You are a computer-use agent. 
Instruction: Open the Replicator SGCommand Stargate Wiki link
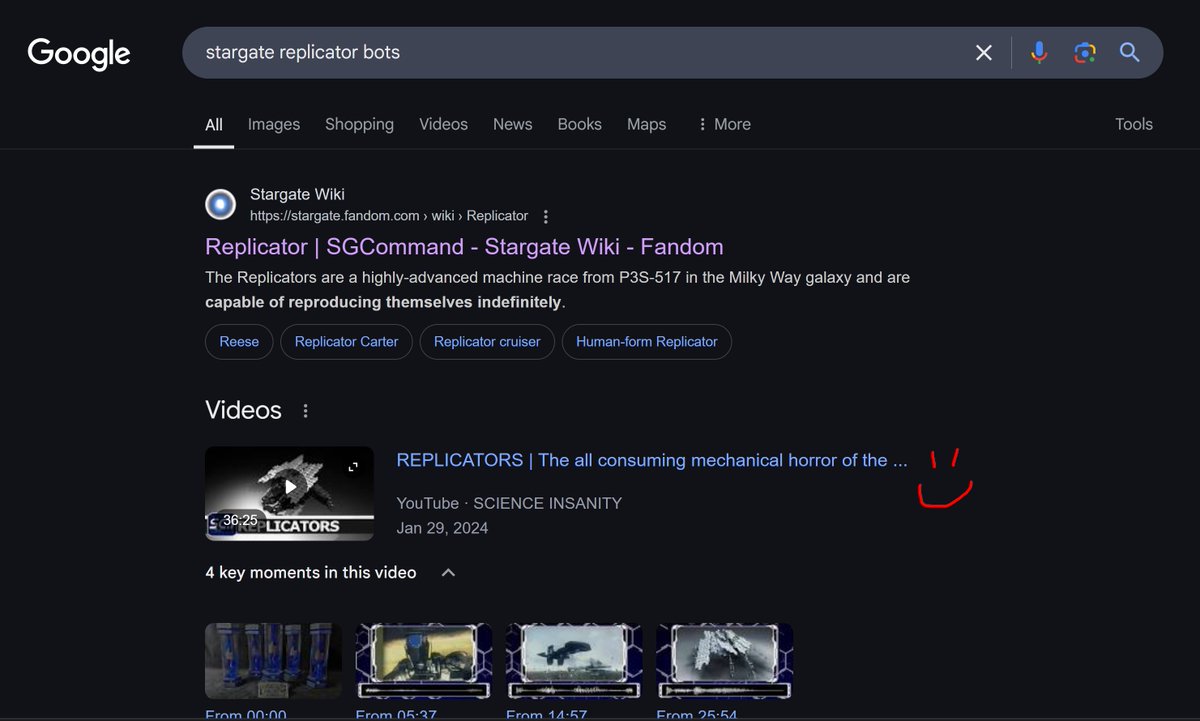[464, 247]
